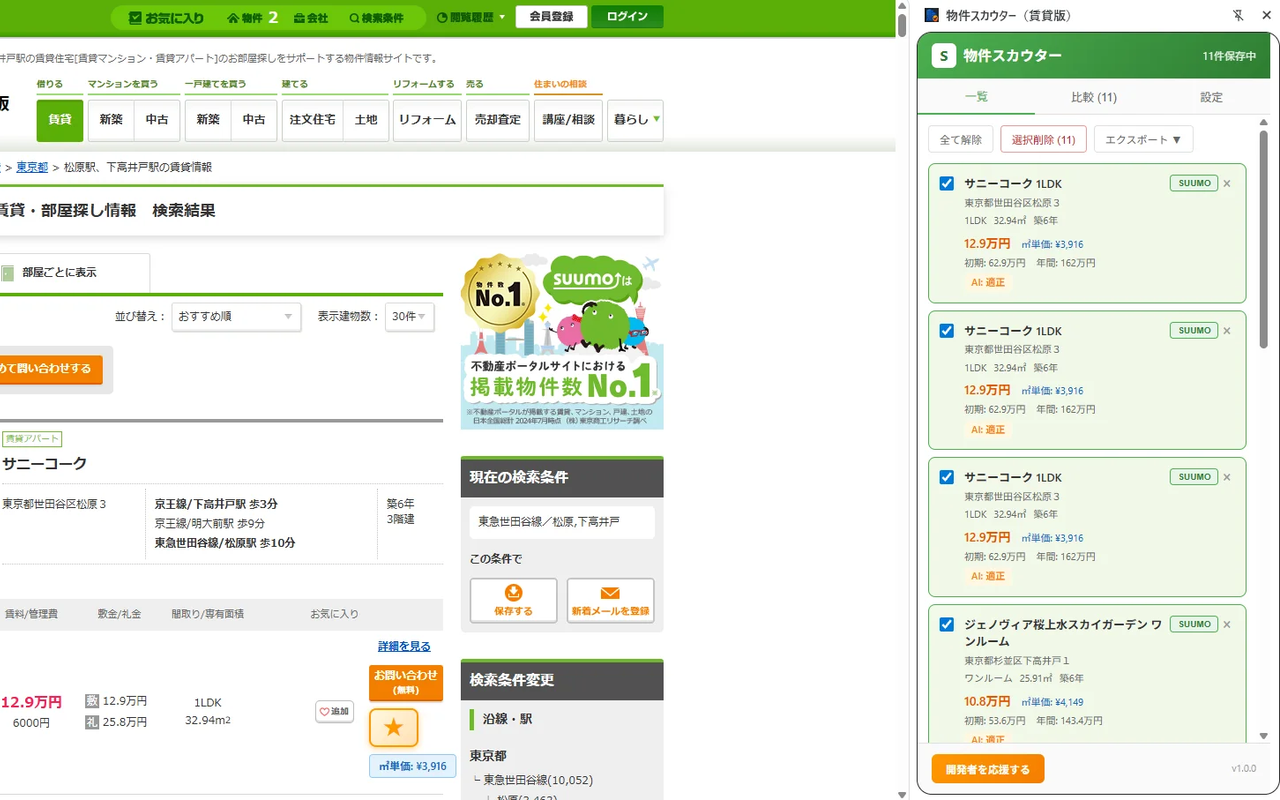1280x800 pixels.
Task: Open the 詳細を見る link
Action: click(404, 646)
